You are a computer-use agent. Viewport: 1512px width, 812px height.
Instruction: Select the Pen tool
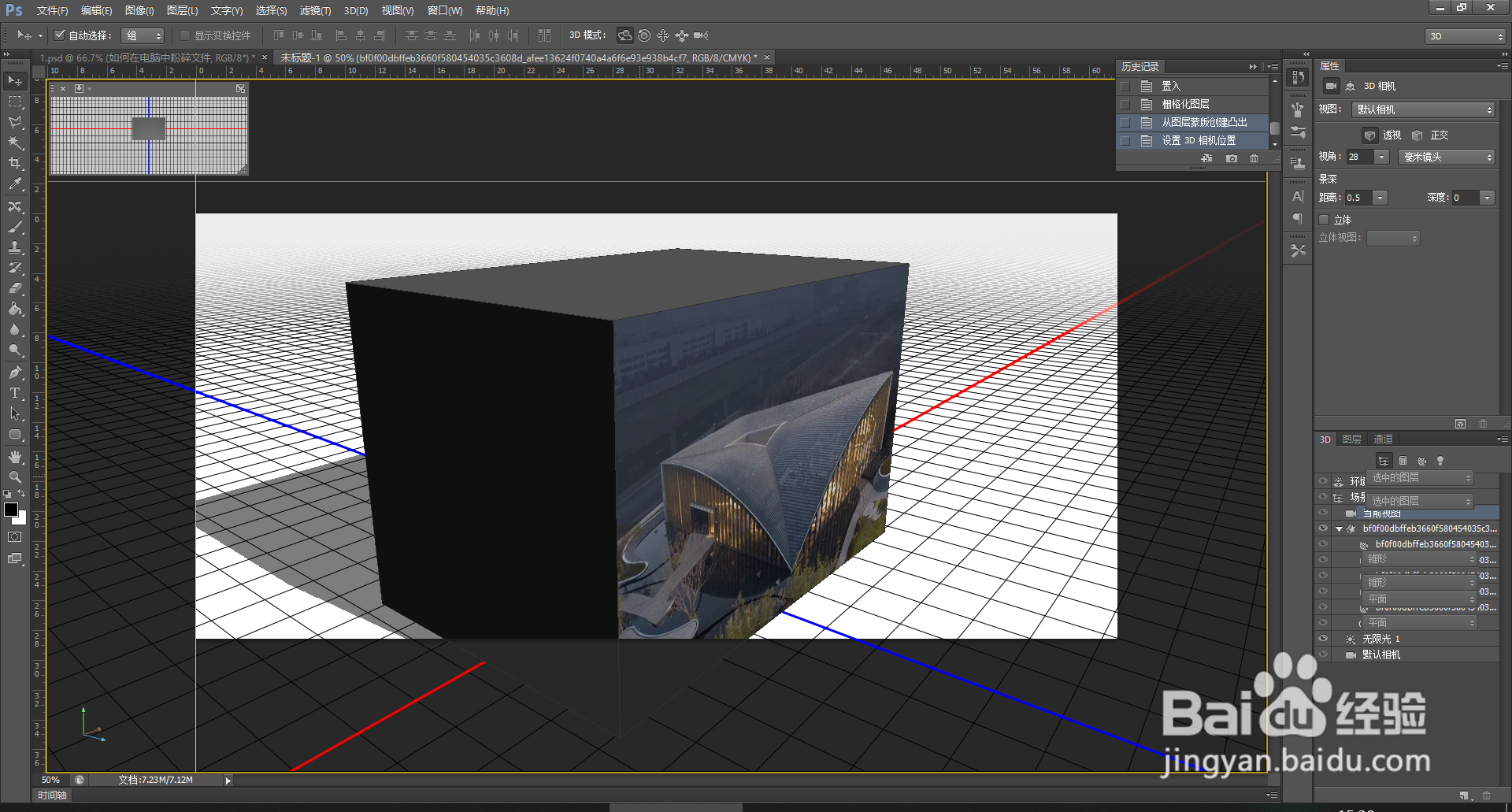(x=15, y=373)
